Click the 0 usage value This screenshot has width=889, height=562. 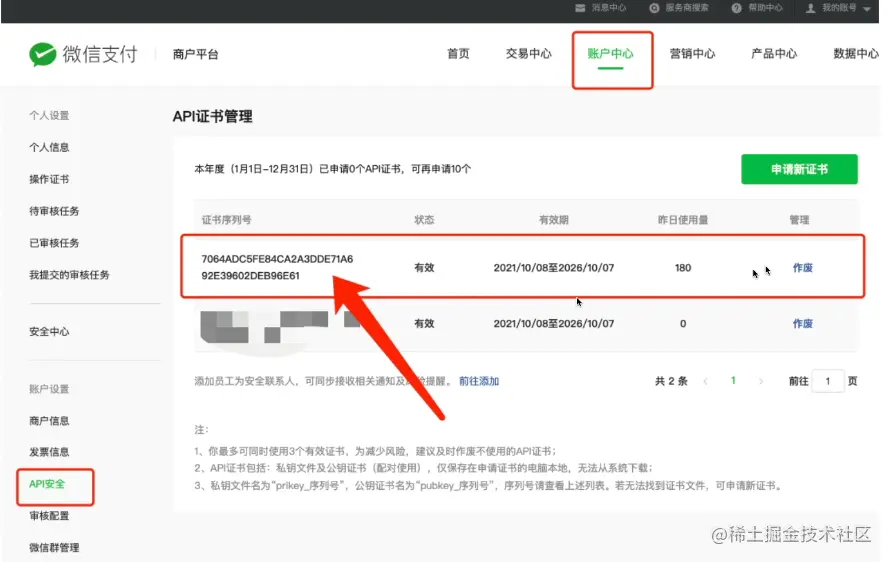683,324
